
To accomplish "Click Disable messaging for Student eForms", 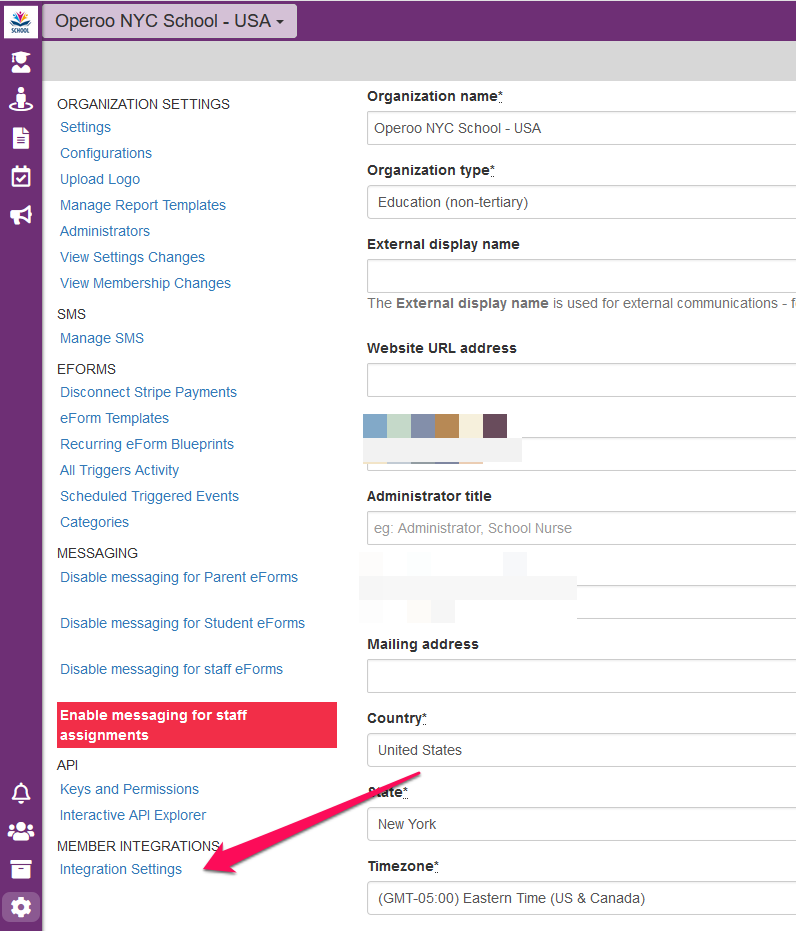I will (182, 623).
